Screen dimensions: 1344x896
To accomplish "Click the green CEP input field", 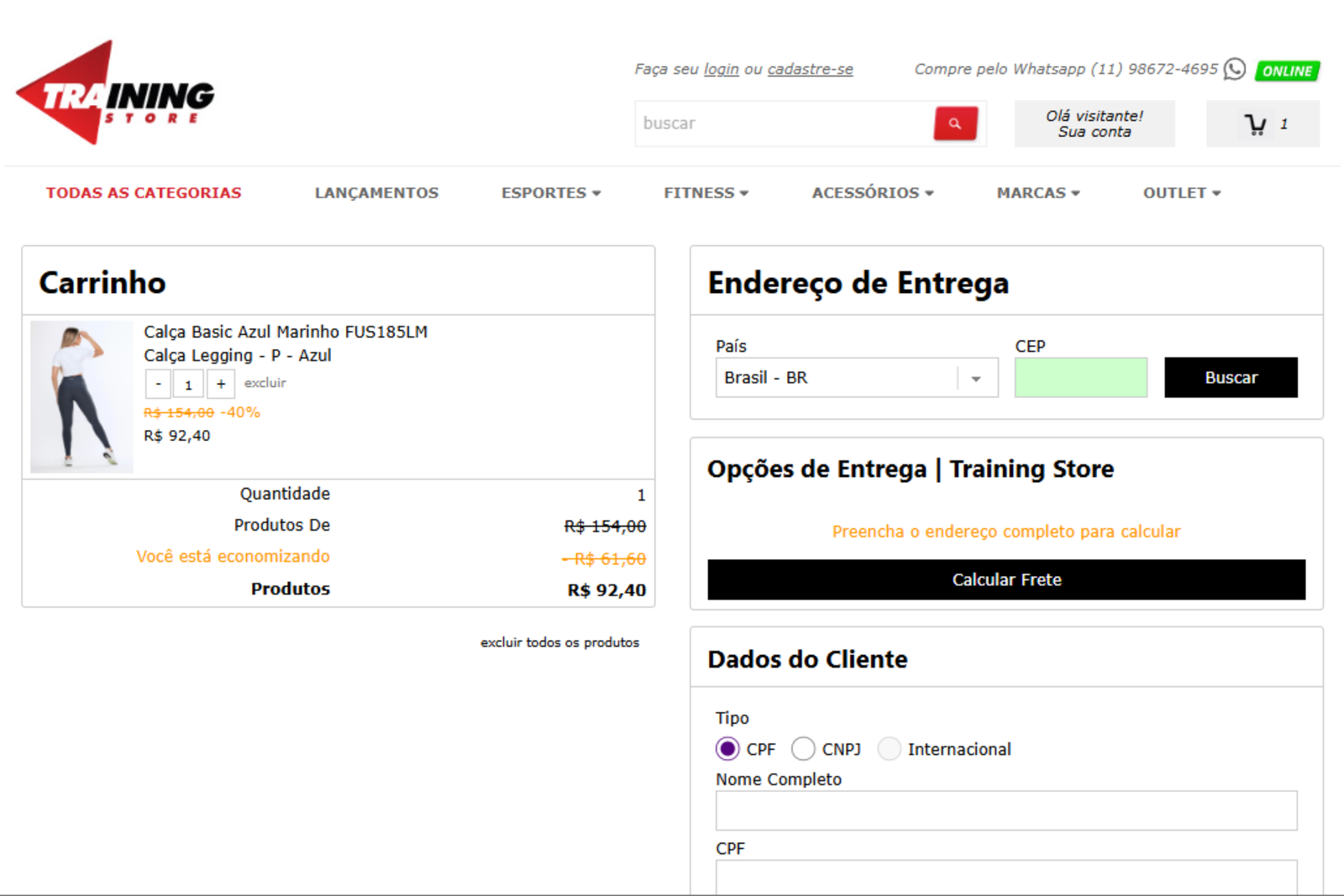I will 1080,377.
